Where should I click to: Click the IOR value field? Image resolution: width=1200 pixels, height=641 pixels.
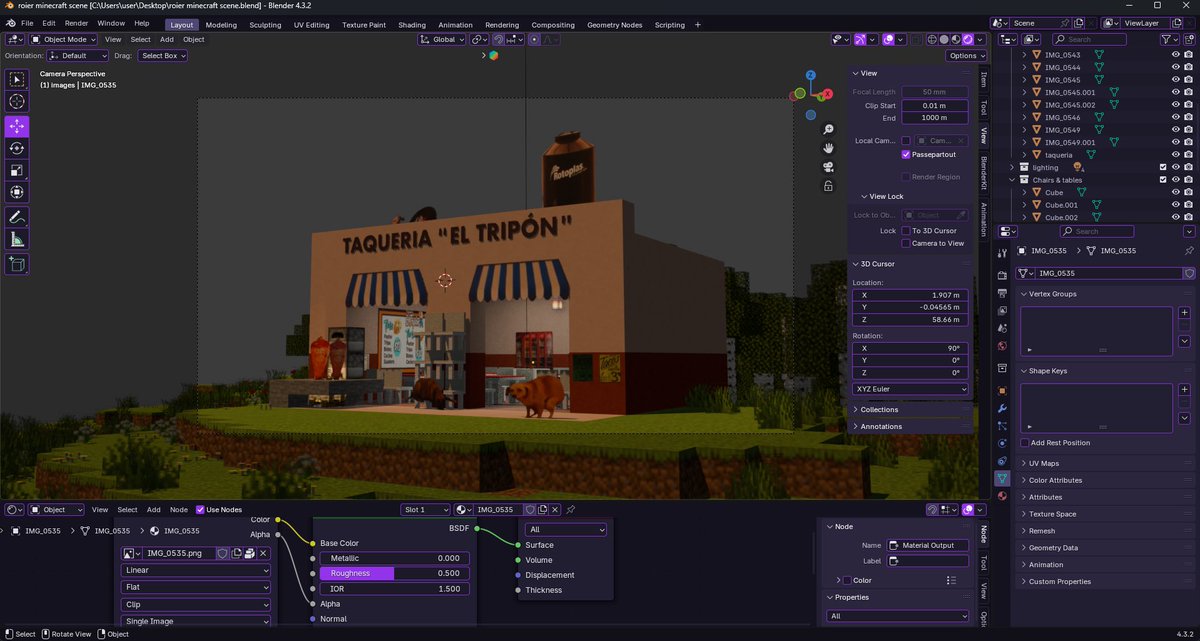[393, 589]
